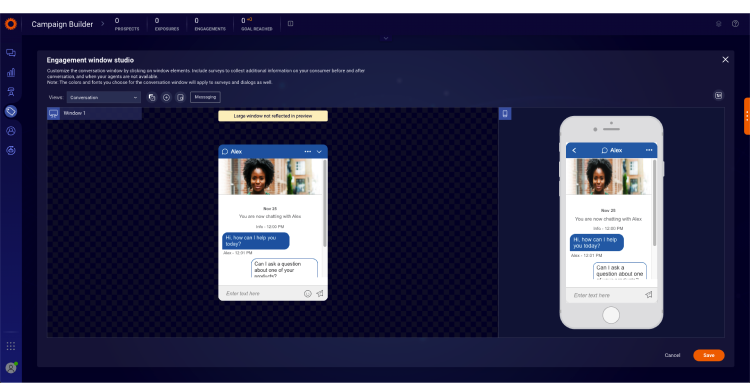Screen dimensions: 750x391
Task: Open the app grid quick launch icon
Action: click(x=11, y=346)
